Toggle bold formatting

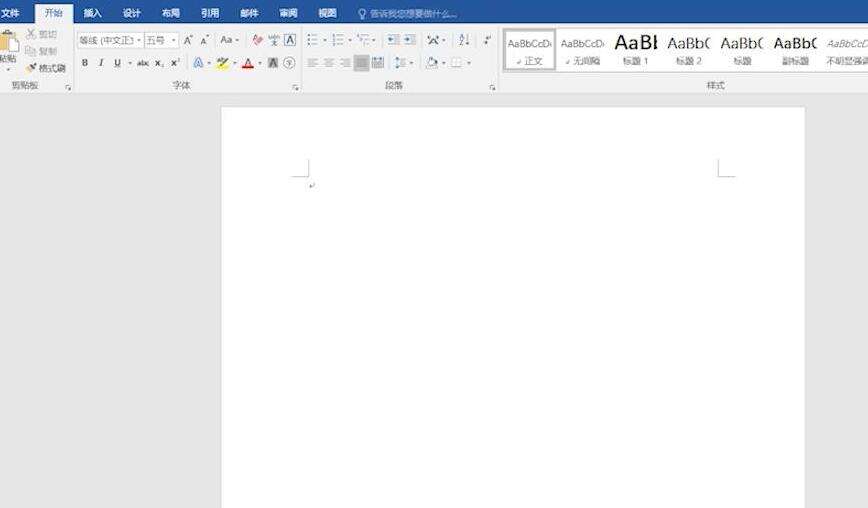(x=85, y=63)
